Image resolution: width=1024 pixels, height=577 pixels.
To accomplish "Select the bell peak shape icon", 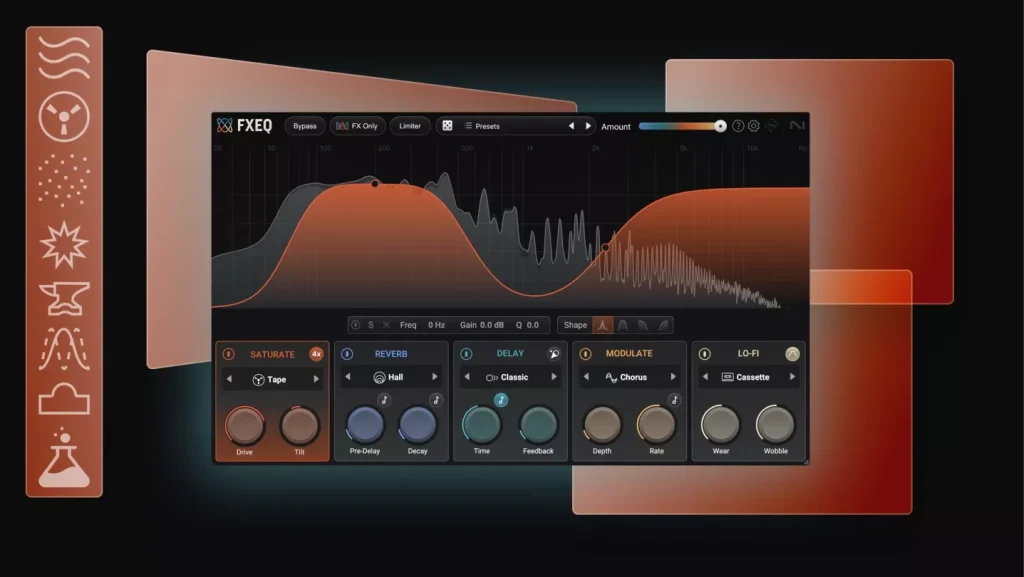I will pos(603,325).
